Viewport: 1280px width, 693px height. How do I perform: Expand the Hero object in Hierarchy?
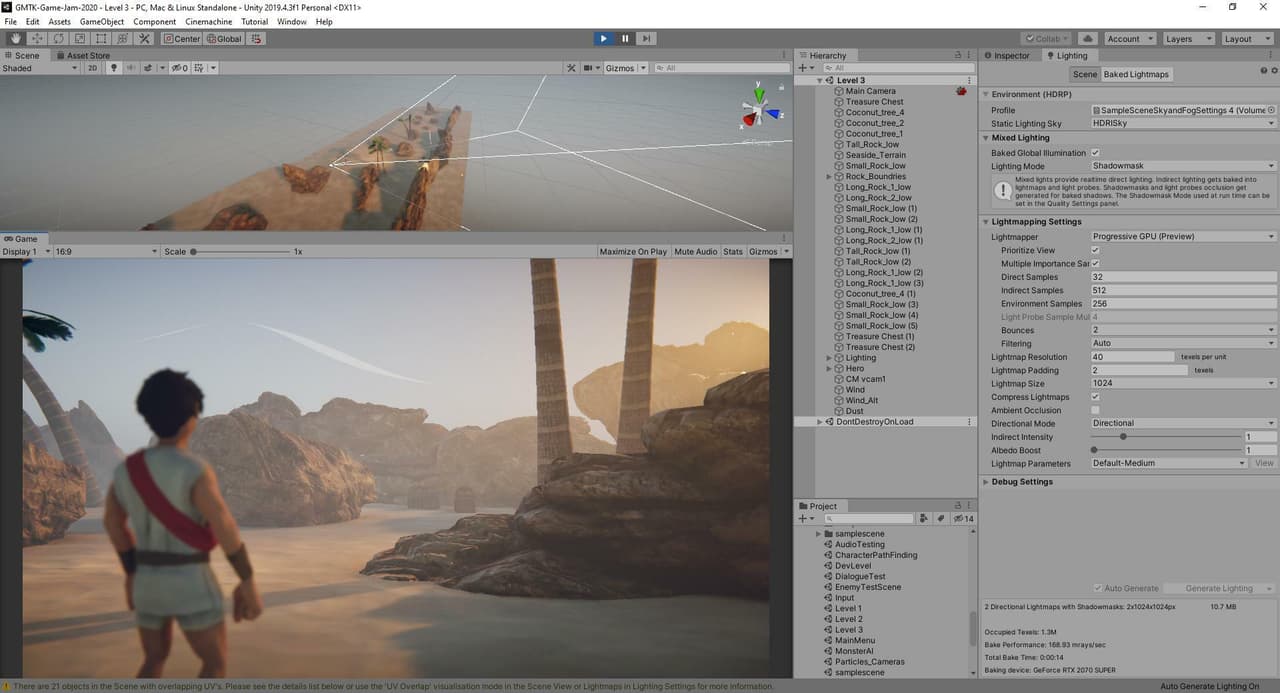pyautogui.click(x=829, y=369)
